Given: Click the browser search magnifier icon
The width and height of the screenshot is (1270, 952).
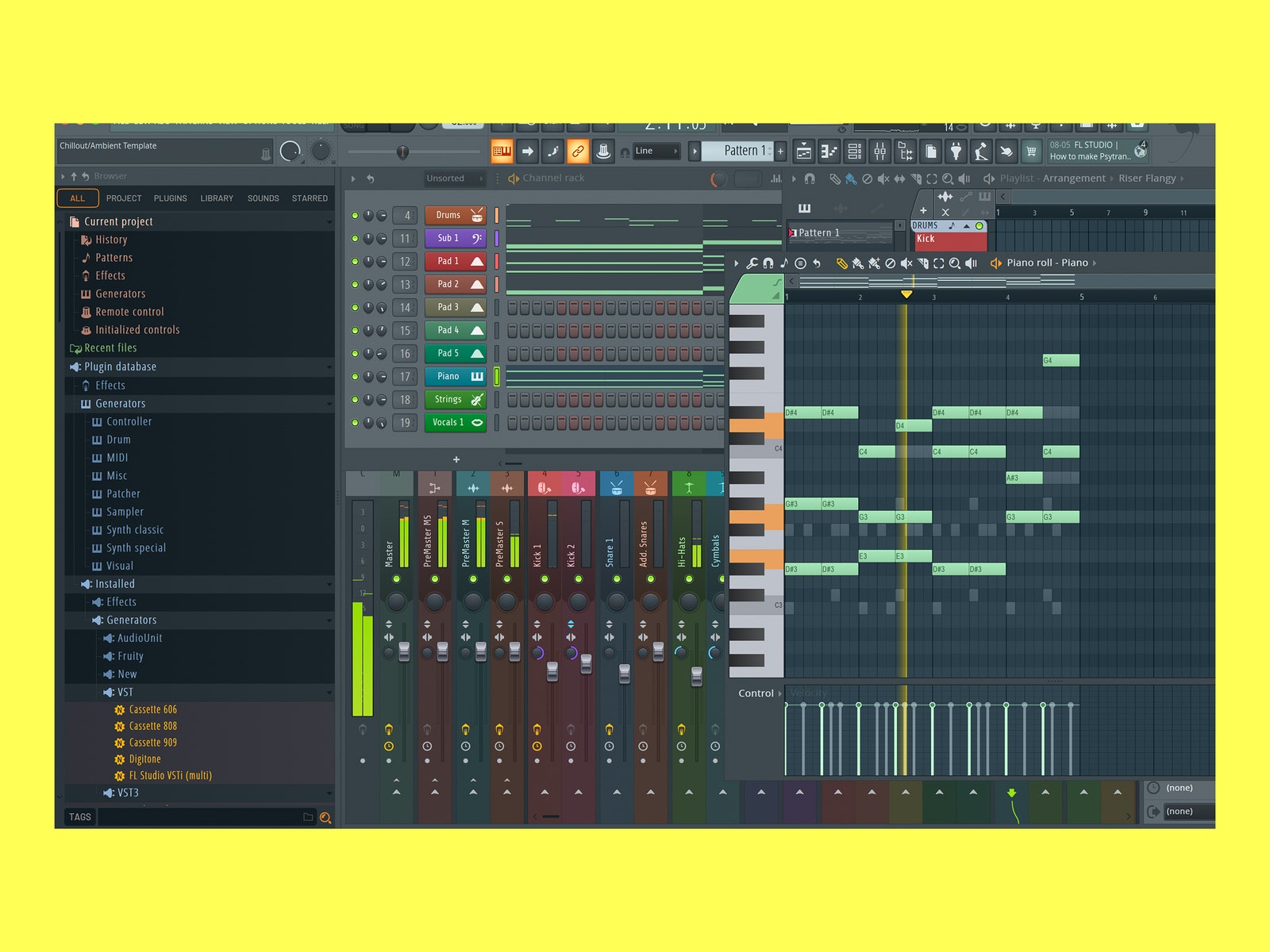Looking at the screenshot, I should pyautogui.click(x=325, y=817).
